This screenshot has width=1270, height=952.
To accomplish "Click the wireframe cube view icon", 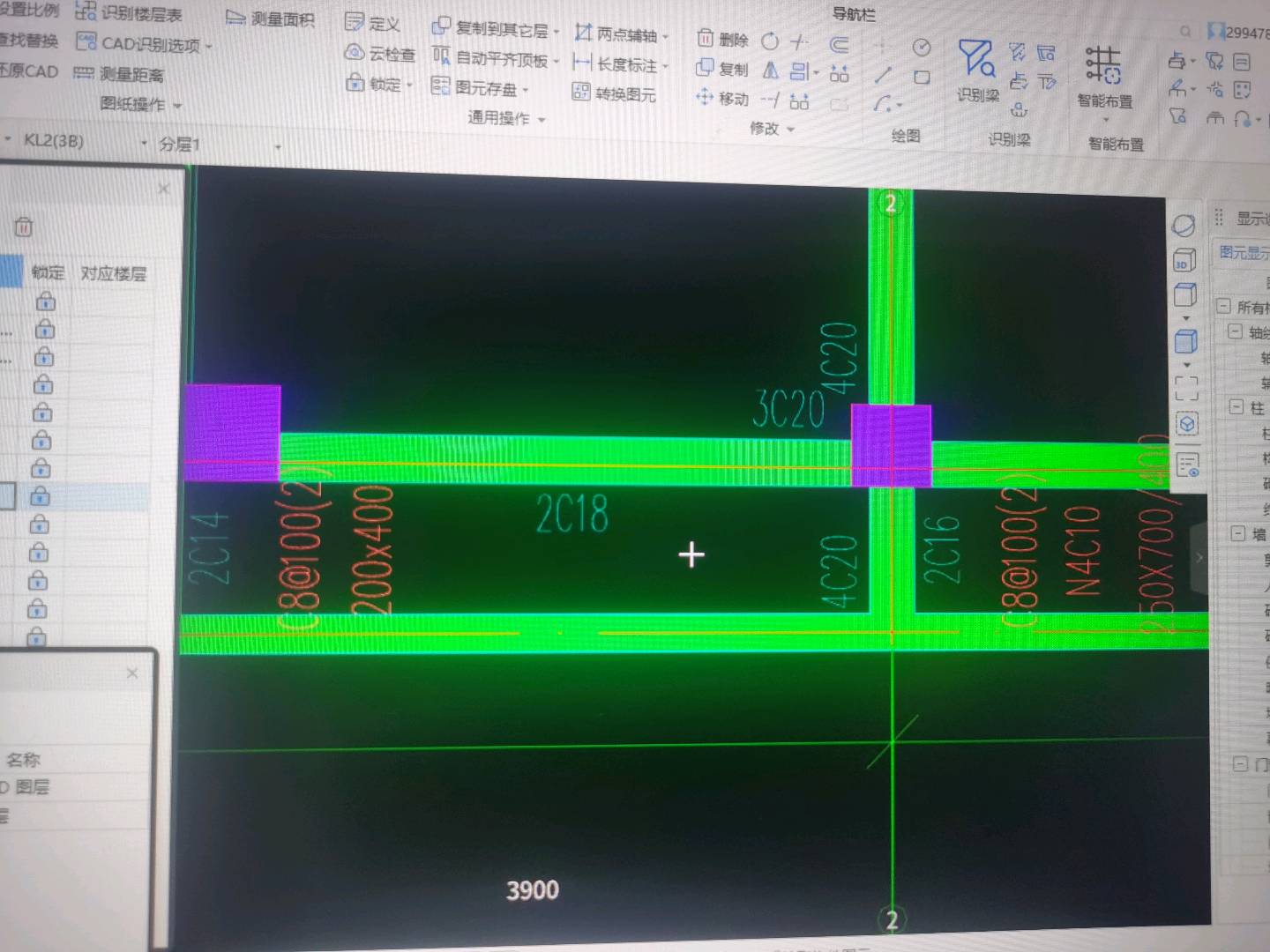I will (1185, 295).
